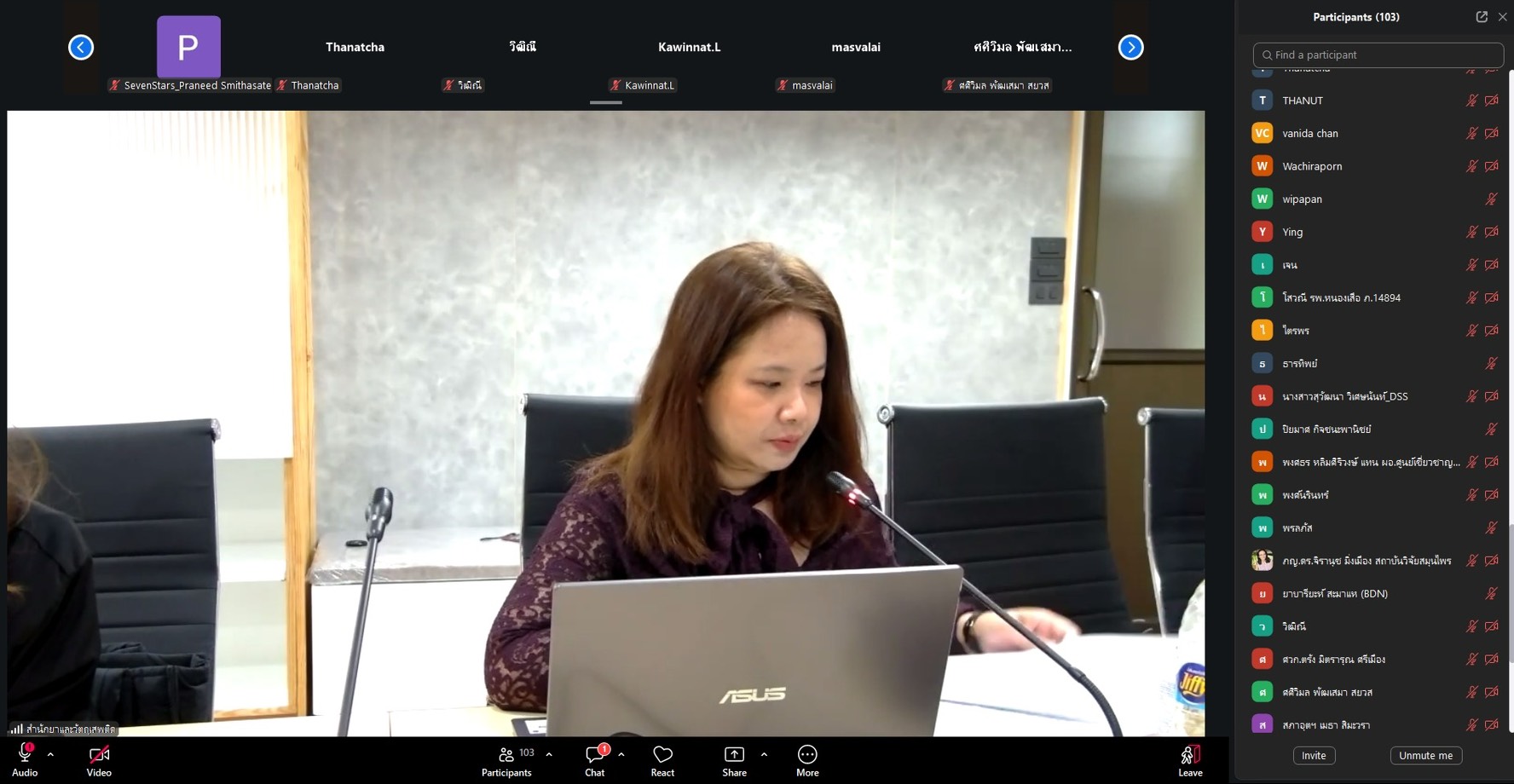The width and height of the screenshot is (1514, 784).
Task: Open the Participants list icon
Action: 506,755
